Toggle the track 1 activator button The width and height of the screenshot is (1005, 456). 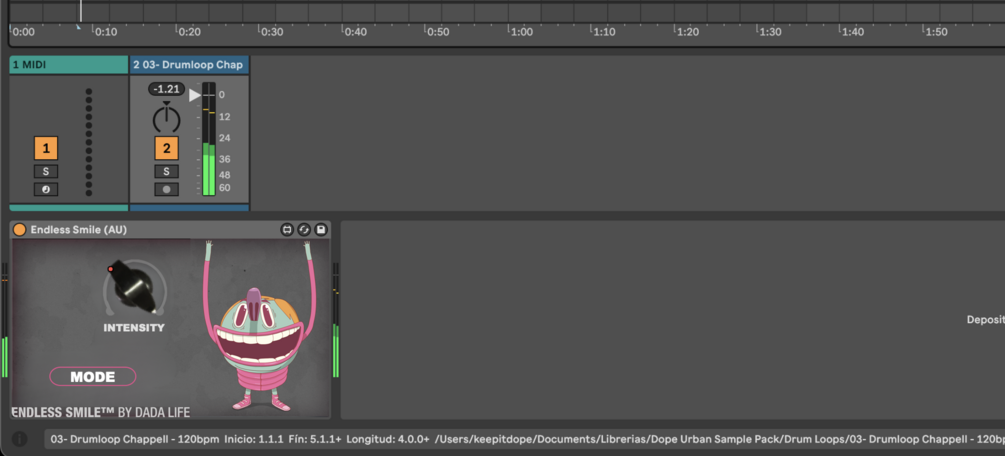pos(46,149)
